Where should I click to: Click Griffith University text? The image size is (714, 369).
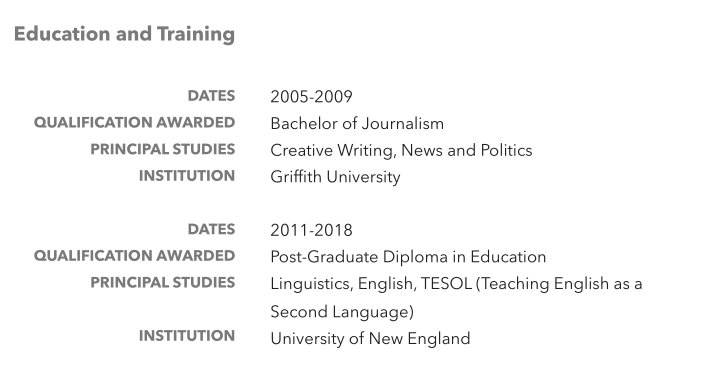(x=336, y=177)
